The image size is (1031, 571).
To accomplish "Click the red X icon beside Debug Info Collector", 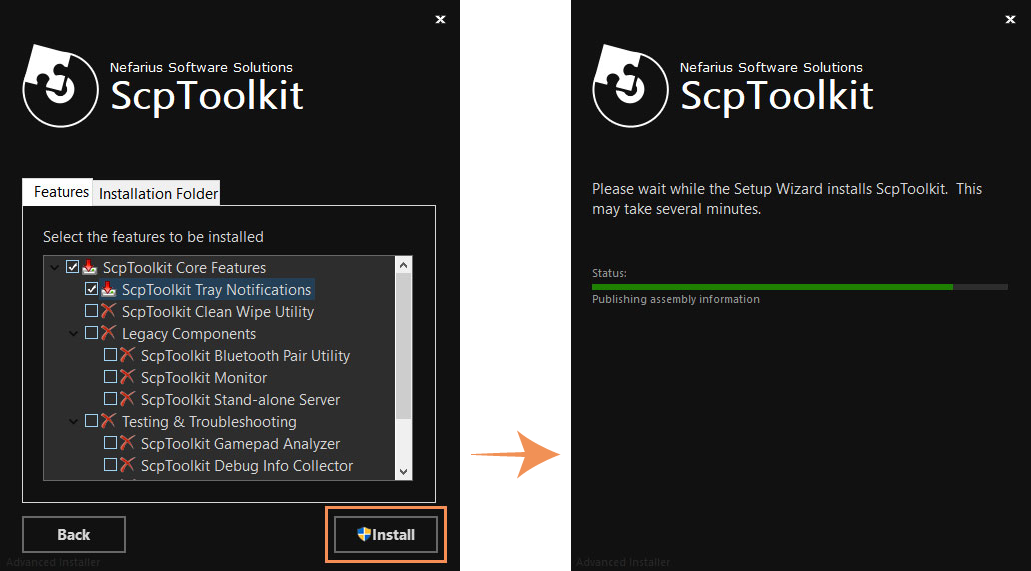I will [127, 465].
